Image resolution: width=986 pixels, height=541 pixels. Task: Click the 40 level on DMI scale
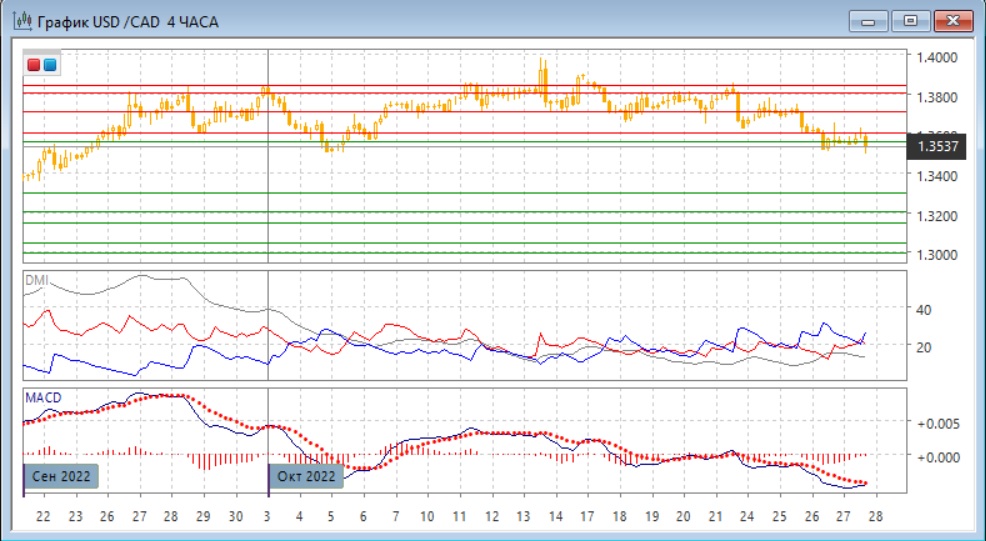tap(924, 310)
